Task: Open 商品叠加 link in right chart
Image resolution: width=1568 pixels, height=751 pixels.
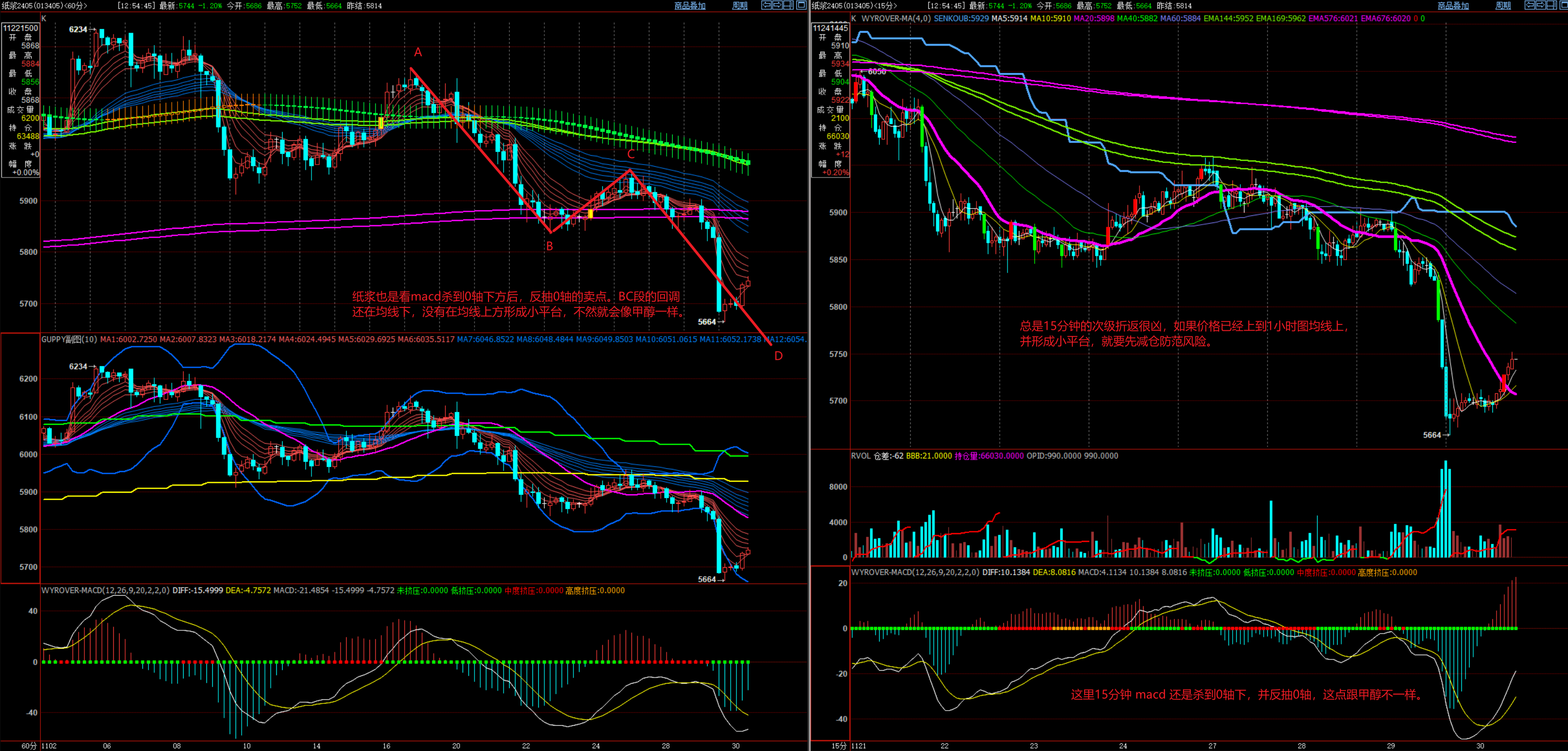Action: point(1453,6)
